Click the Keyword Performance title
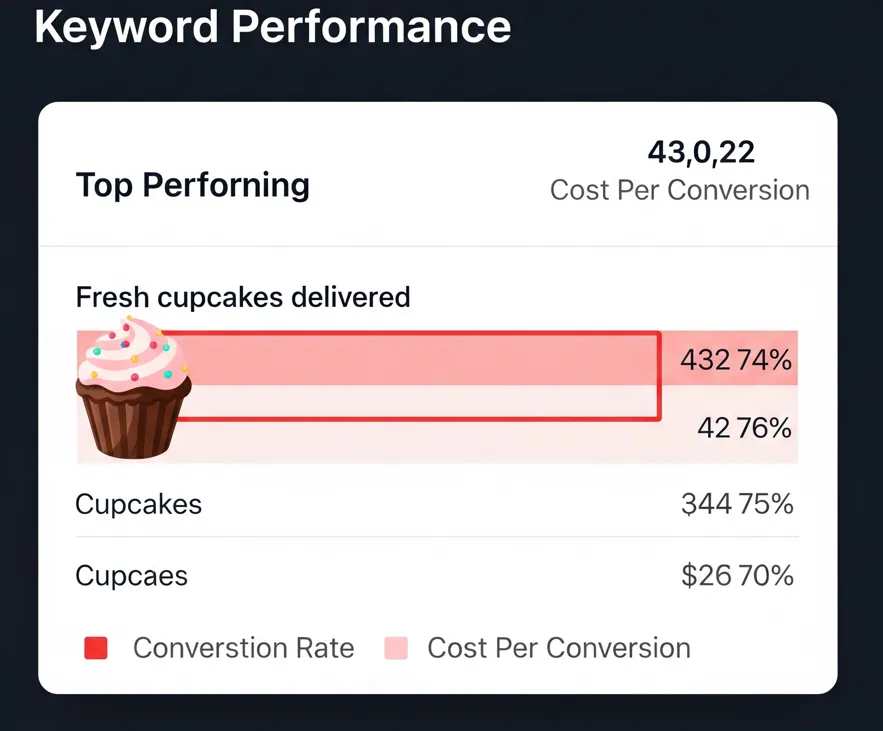Image resolution: width=883 pixels, height=731 pixels. click(x=272, y=26)
